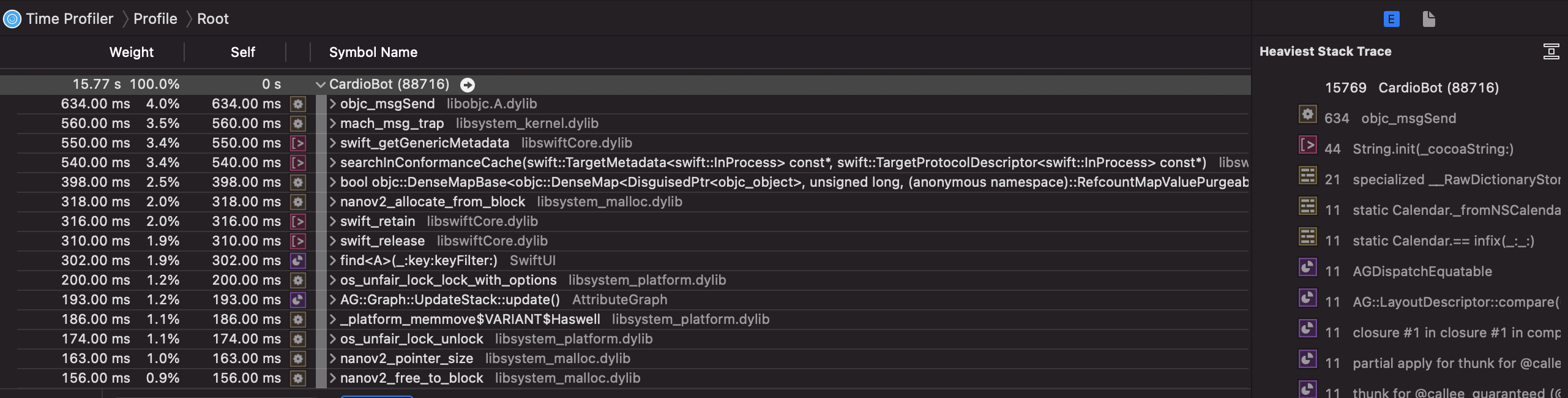Click the libobjc.A.dylib library label
Image resolution: width=1568 pixels, height=398 pixels.
pyautogui.click(x=492, y=104)
